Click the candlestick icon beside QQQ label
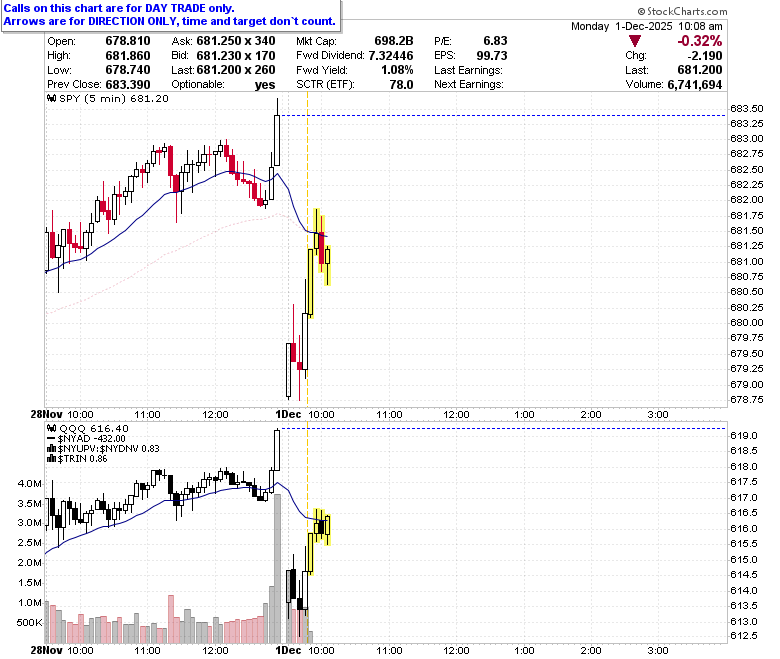 pos(52,428)
